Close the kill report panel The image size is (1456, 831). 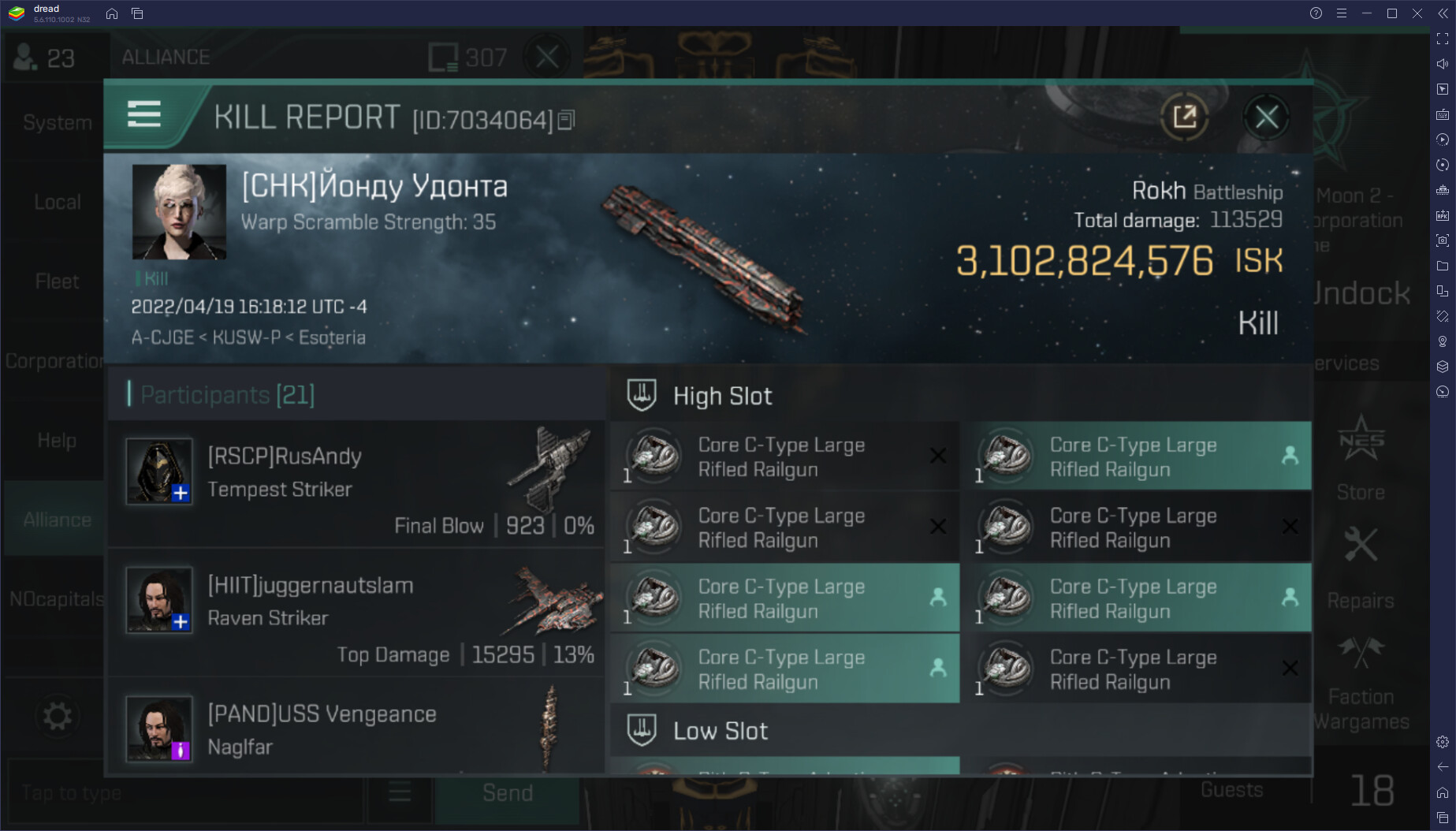(1266, 117)
